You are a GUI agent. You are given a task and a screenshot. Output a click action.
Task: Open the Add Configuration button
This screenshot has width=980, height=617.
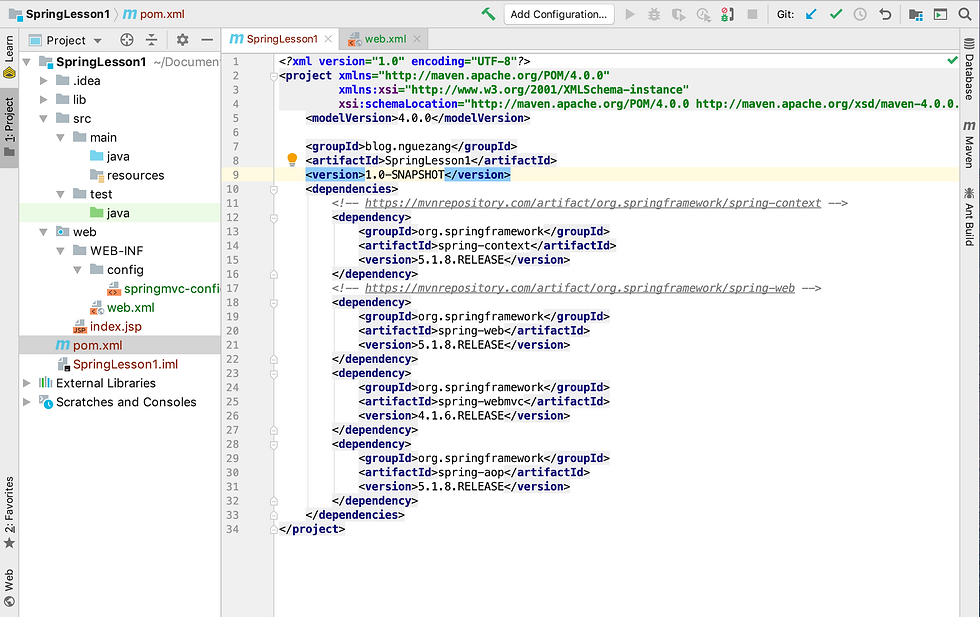coord(559,14)
